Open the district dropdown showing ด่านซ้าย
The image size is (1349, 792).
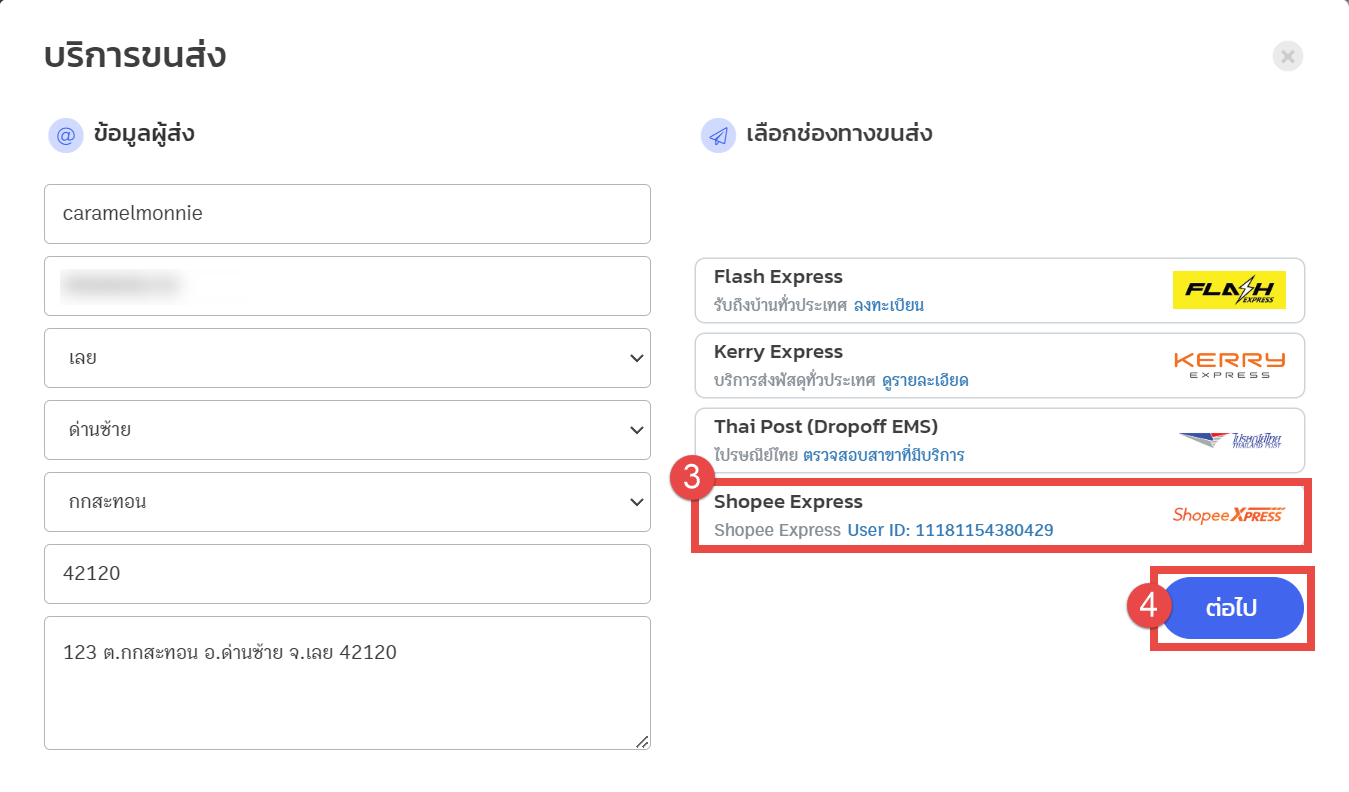[347, 430]
